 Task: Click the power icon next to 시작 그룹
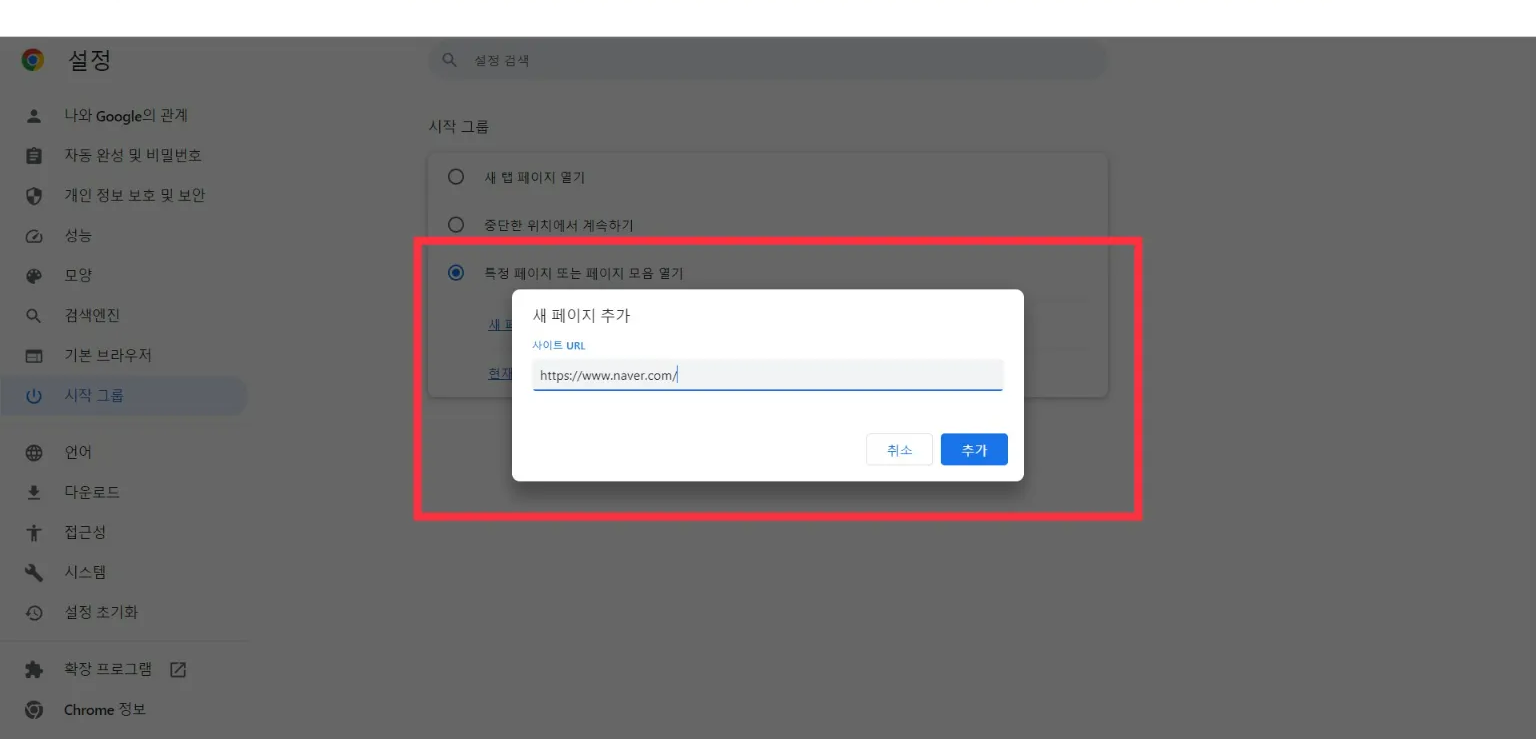pyautogui.click(x=33, y=394)
